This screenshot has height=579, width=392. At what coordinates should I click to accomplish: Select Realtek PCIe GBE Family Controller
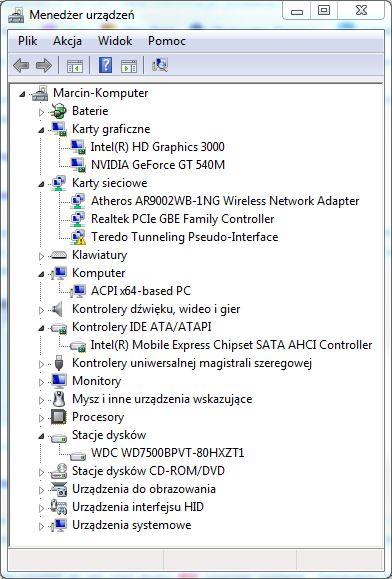tap(183, 219)
